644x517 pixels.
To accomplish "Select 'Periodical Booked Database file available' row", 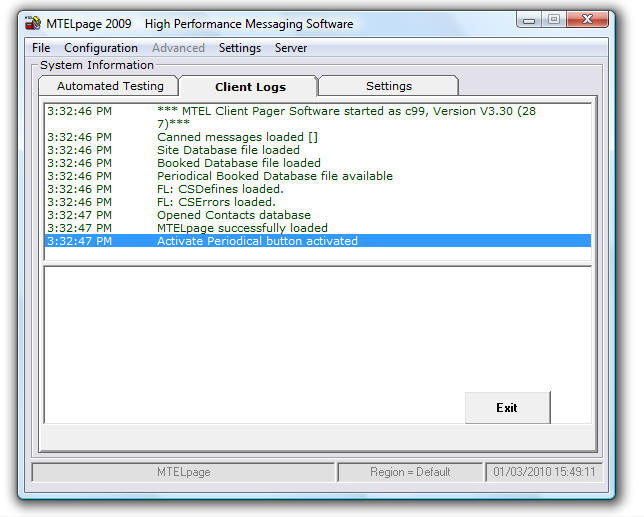I will [x=318, y=176].
